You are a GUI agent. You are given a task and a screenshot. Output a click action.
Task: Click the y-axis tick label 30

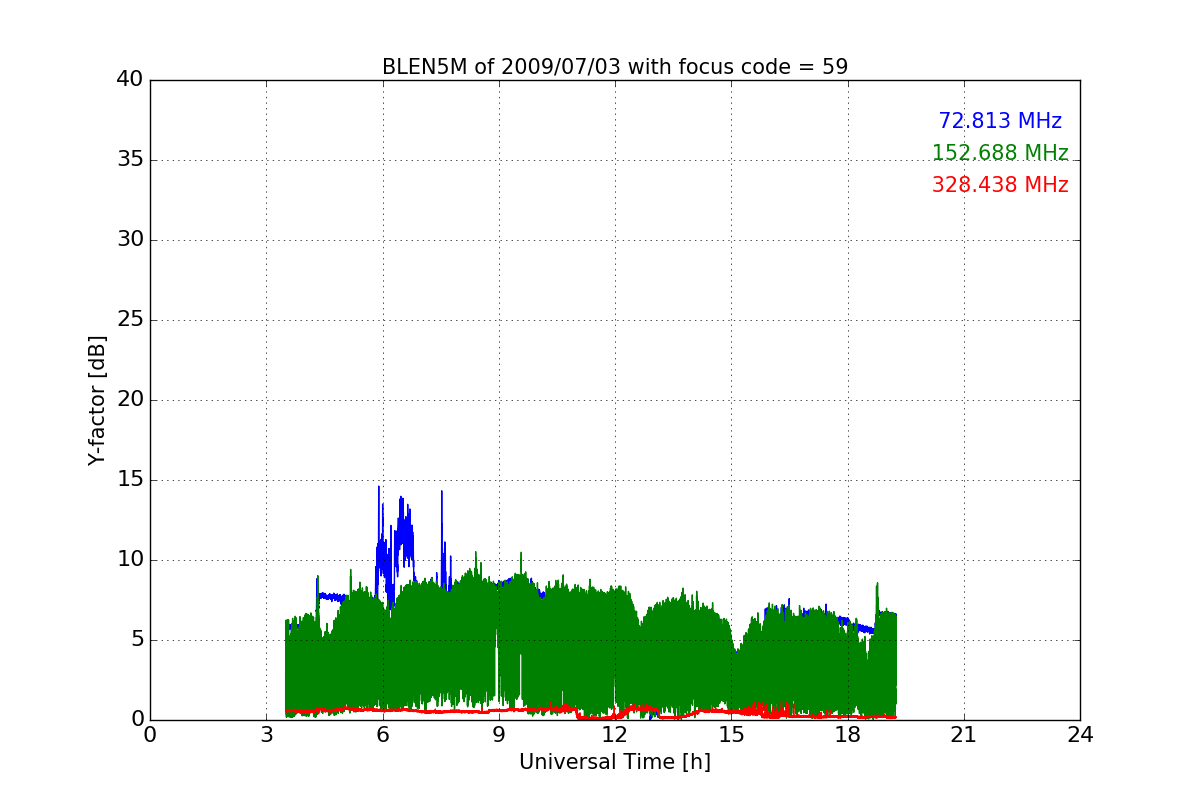(x=130, y=240)
